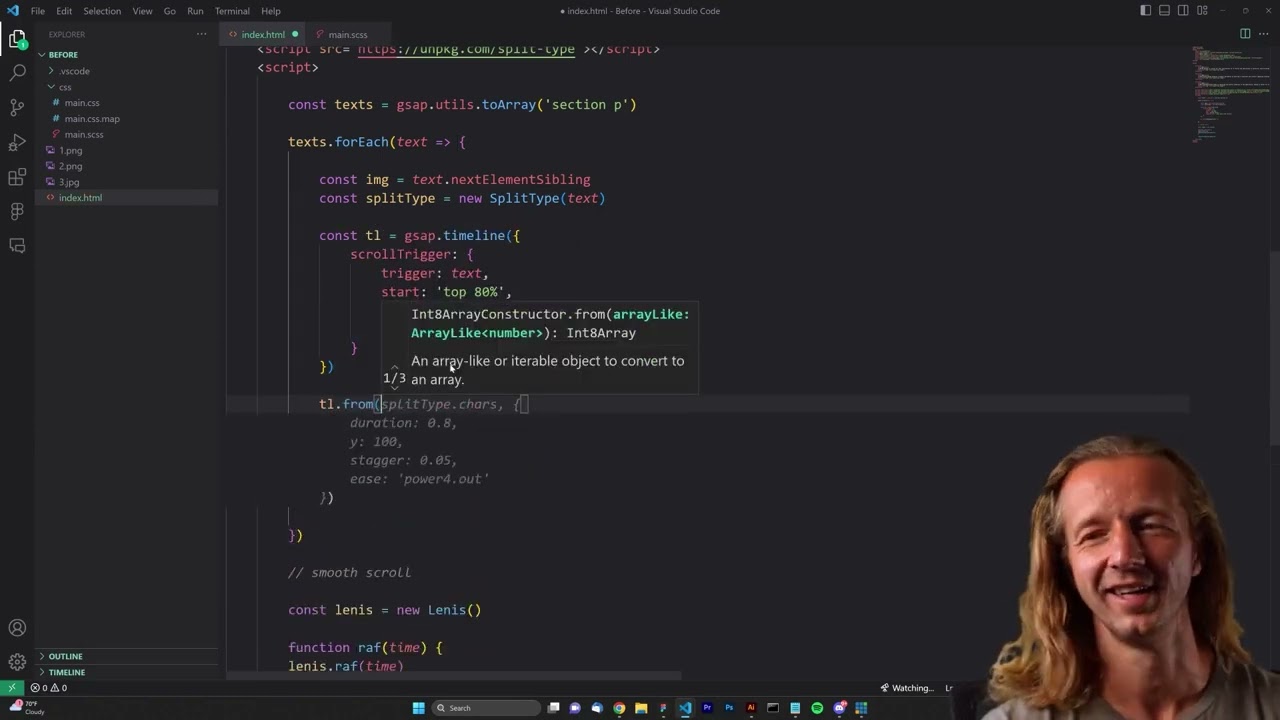The image size is (1280, 720).
Task: Open File Explorer from the taskbar
Action: coord(641,708)
